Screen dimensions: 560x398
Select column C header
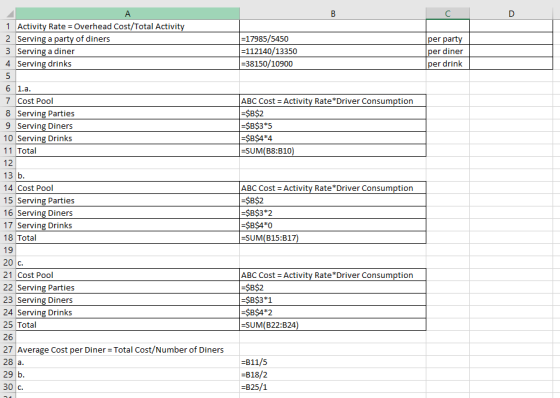click(x=448, y=14)
